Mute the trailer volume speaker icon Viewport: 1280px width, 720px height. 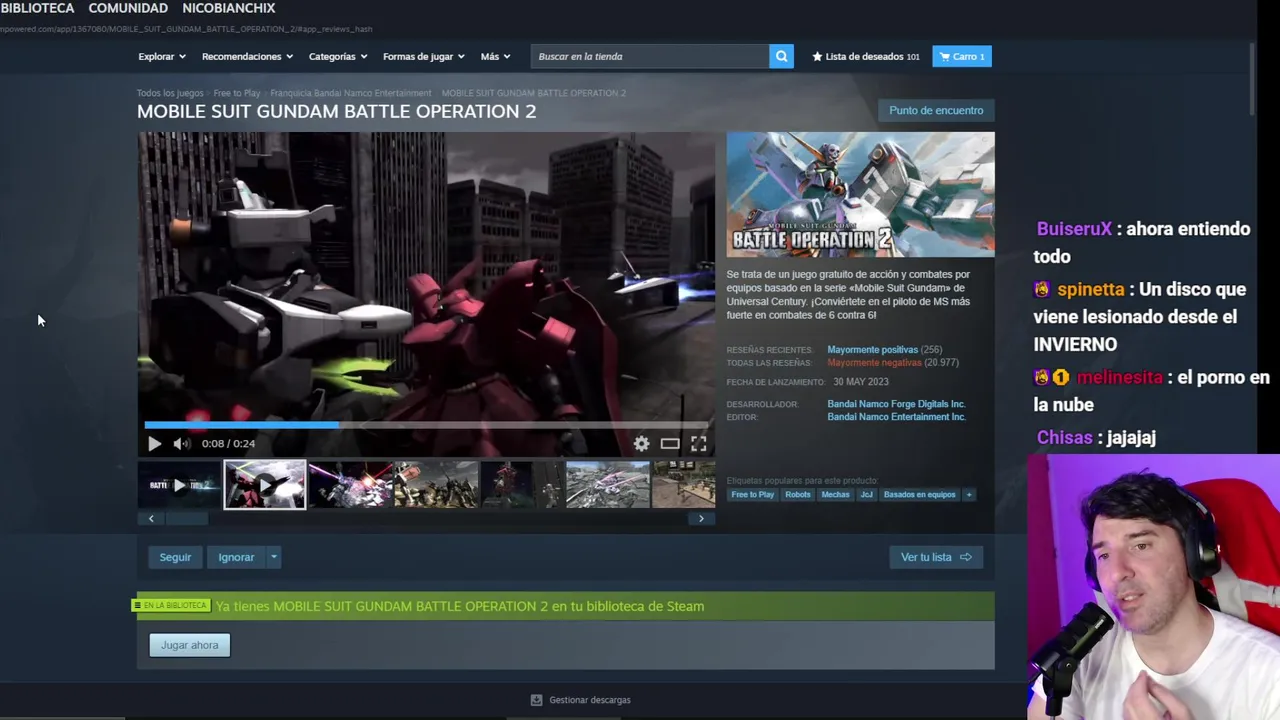pyautogui.click(x=181, y=443)
